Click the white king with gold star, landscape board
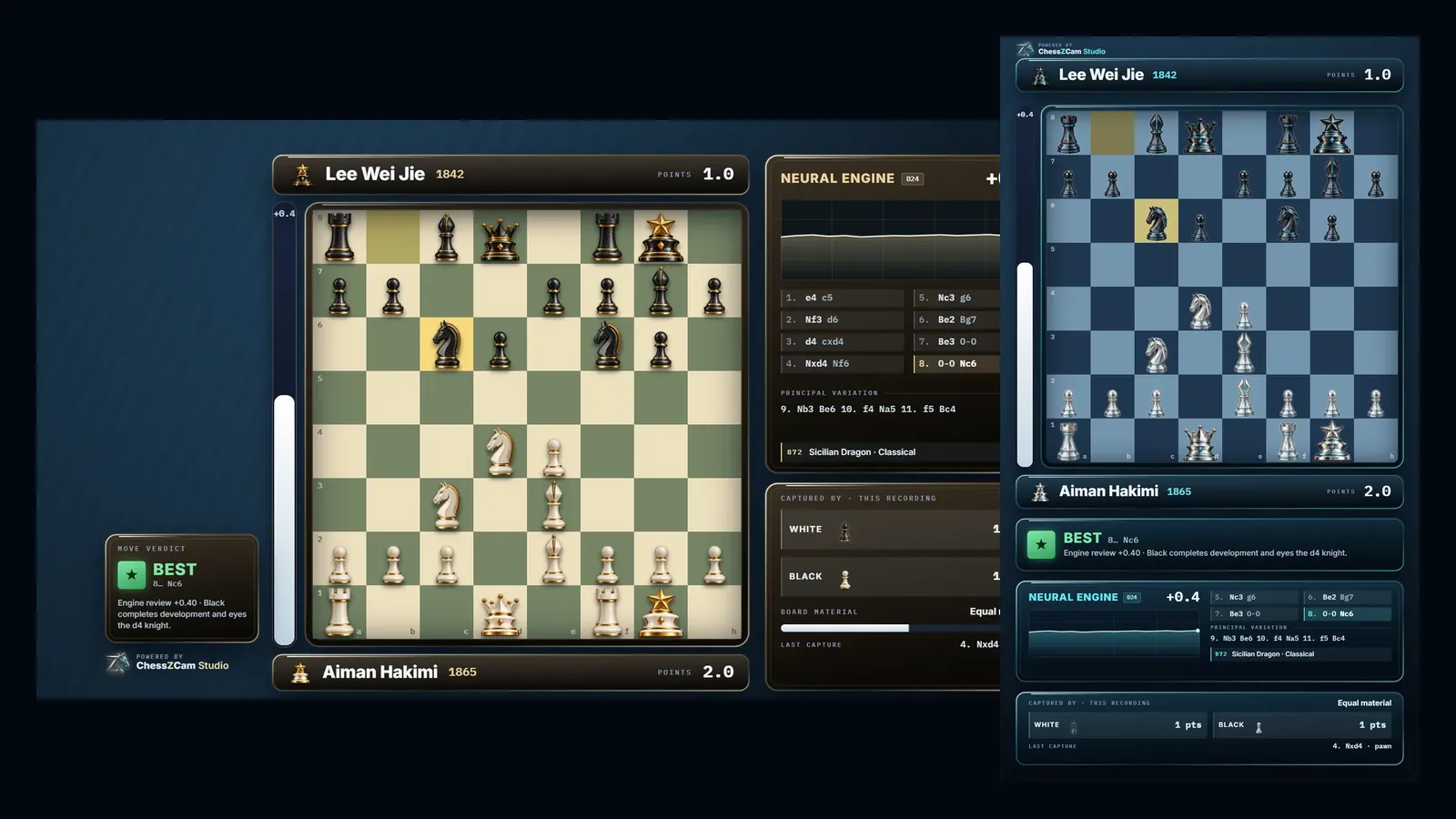 click(x=661, y=612)
